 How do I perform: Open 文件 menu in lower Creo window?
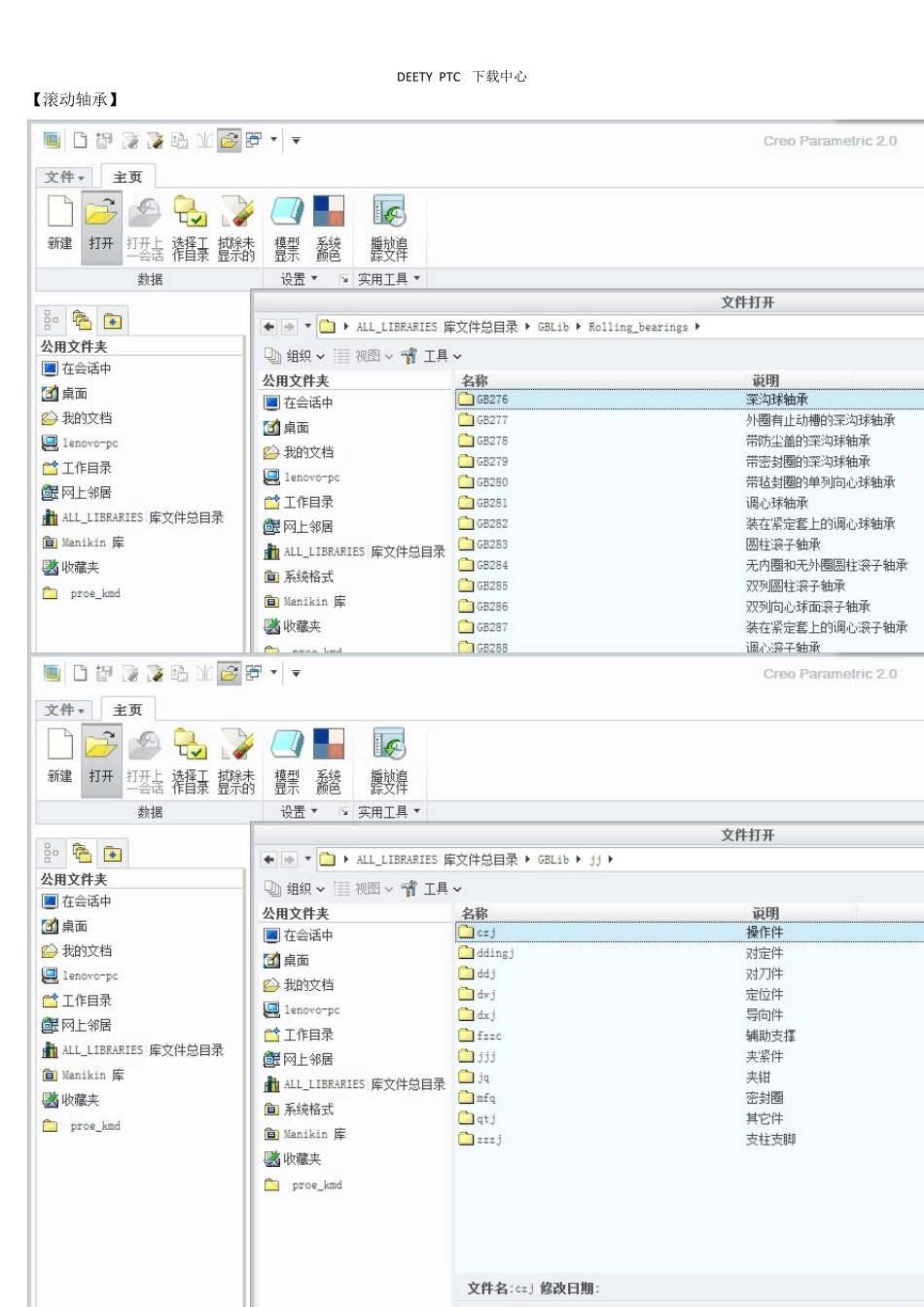point(64,710)
